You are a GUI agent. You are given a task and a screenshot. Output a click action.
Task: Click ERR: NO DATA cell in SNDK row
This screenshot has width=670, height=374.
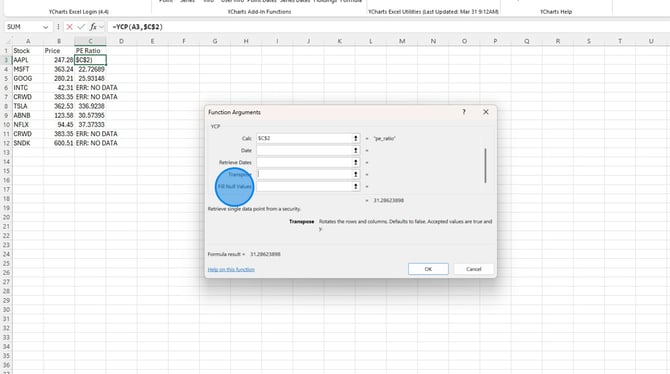point(97,143)
